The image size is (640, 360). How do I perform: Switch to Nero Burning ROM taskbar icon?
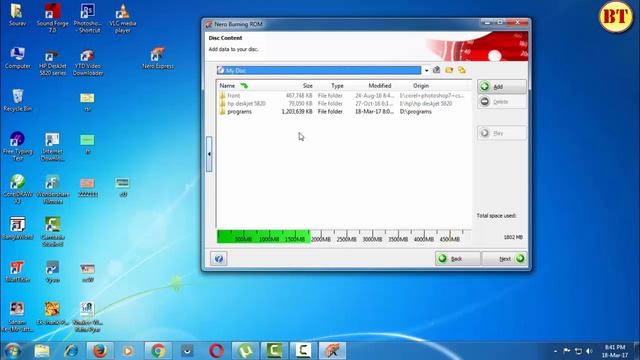click(x=332, y=351)
